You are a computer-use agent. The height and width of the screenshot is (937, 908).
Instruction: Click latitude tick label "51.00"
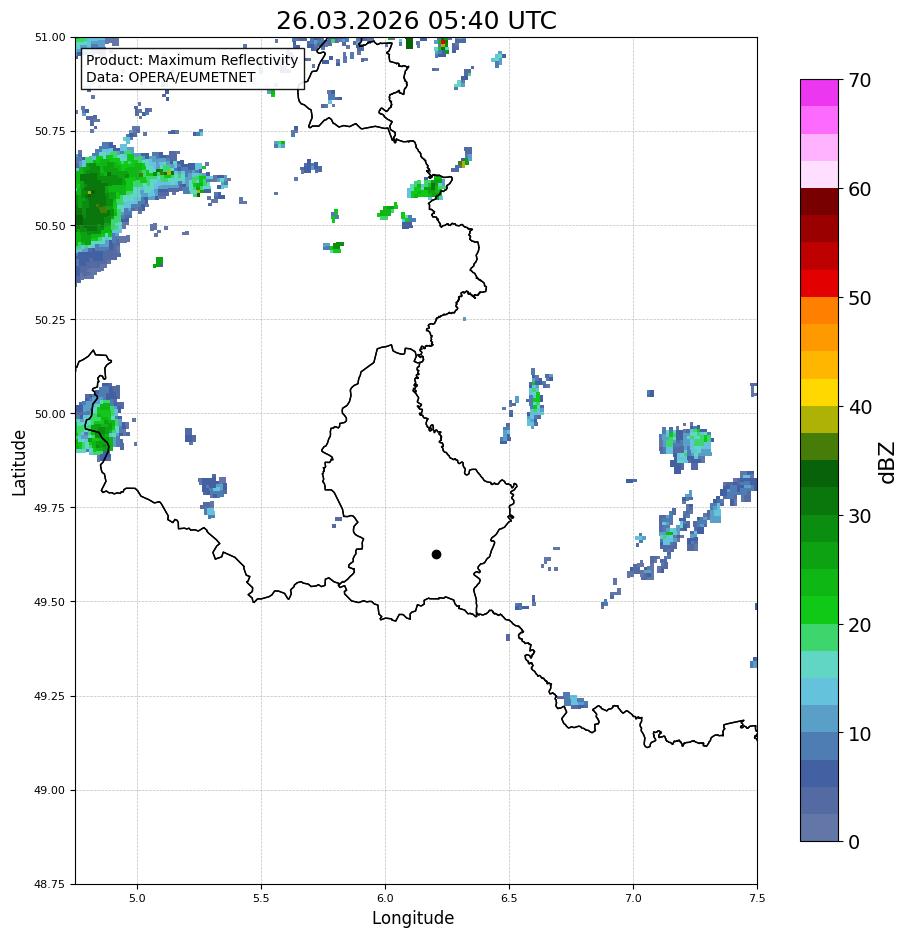point(50,37)
